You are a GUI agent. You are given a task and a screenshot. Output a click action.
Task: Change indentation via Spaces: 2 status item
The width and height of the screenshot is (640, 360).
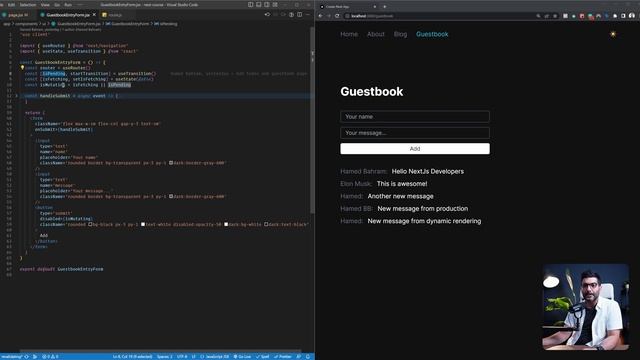tap(164, 356)
